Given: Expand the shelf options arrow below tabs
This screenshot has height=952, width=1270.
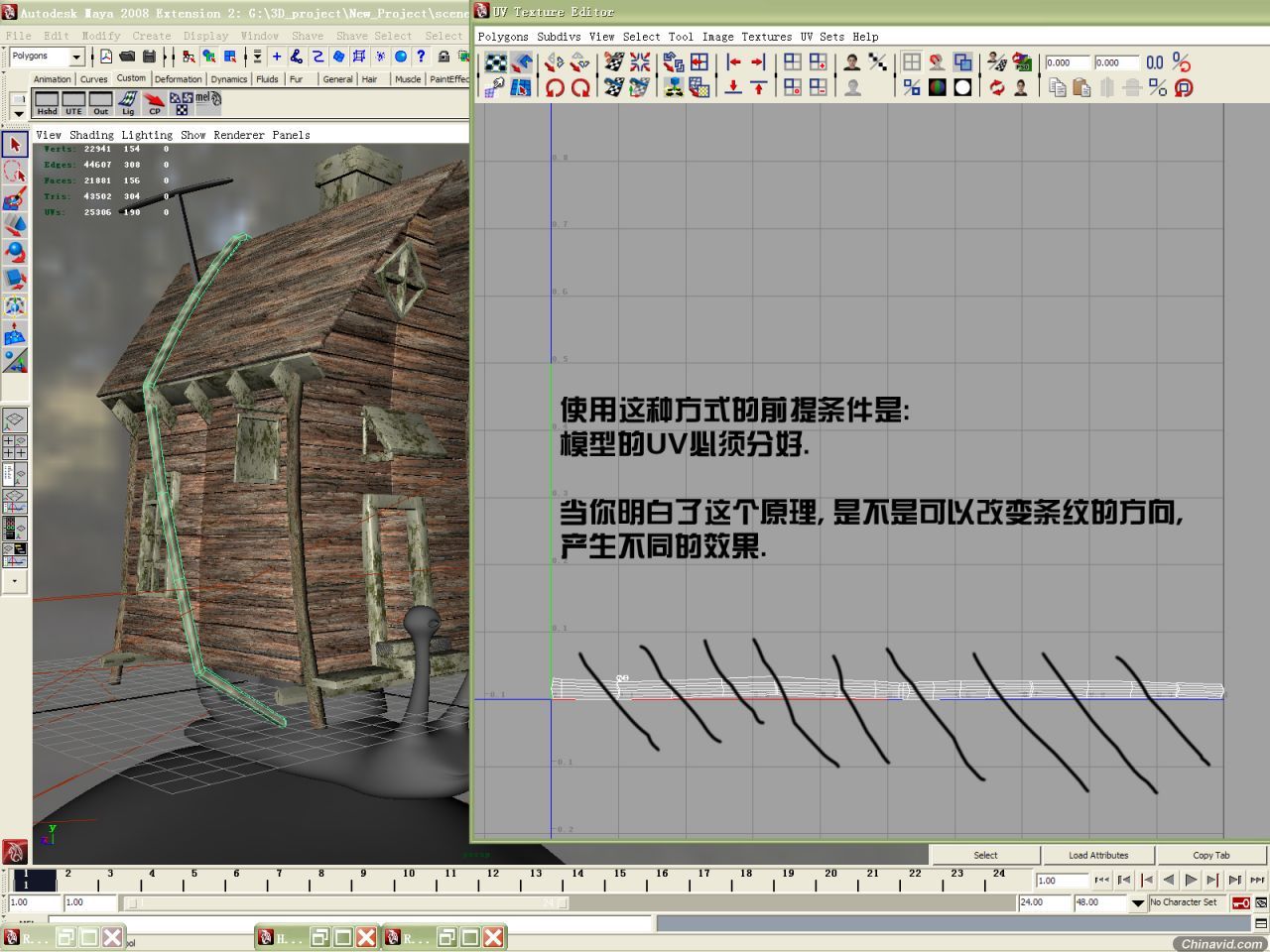Looking at the screenshot, I should click(x=18, y=114).
